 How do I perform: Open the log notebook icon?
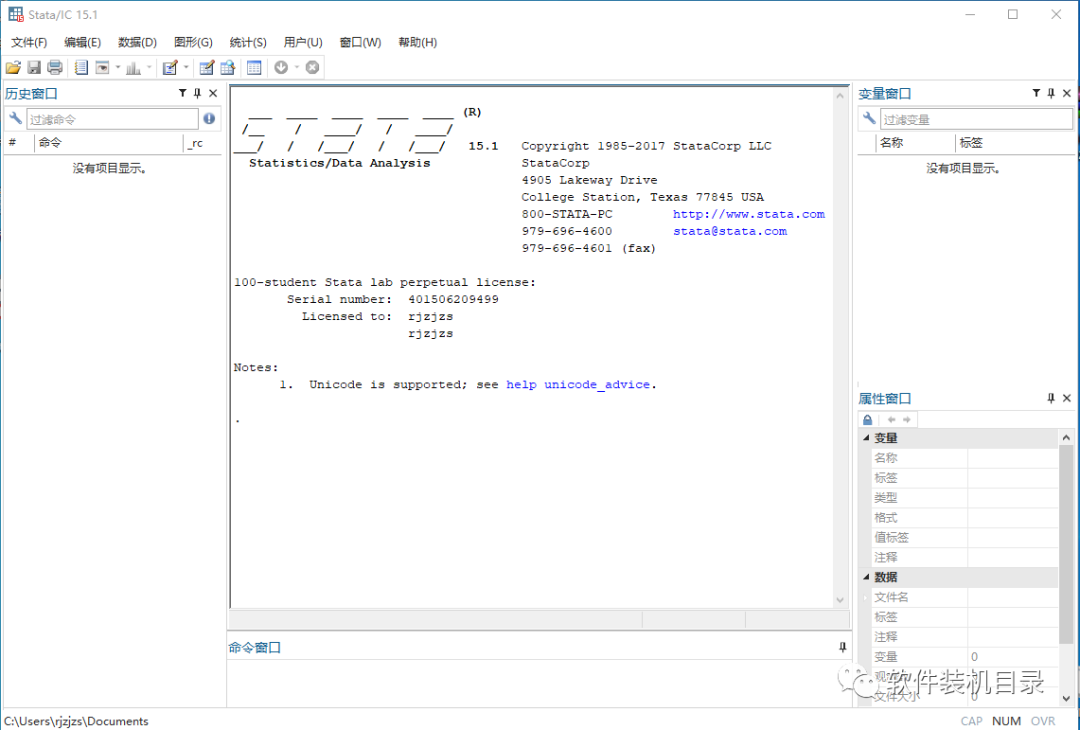click(81, 67)
